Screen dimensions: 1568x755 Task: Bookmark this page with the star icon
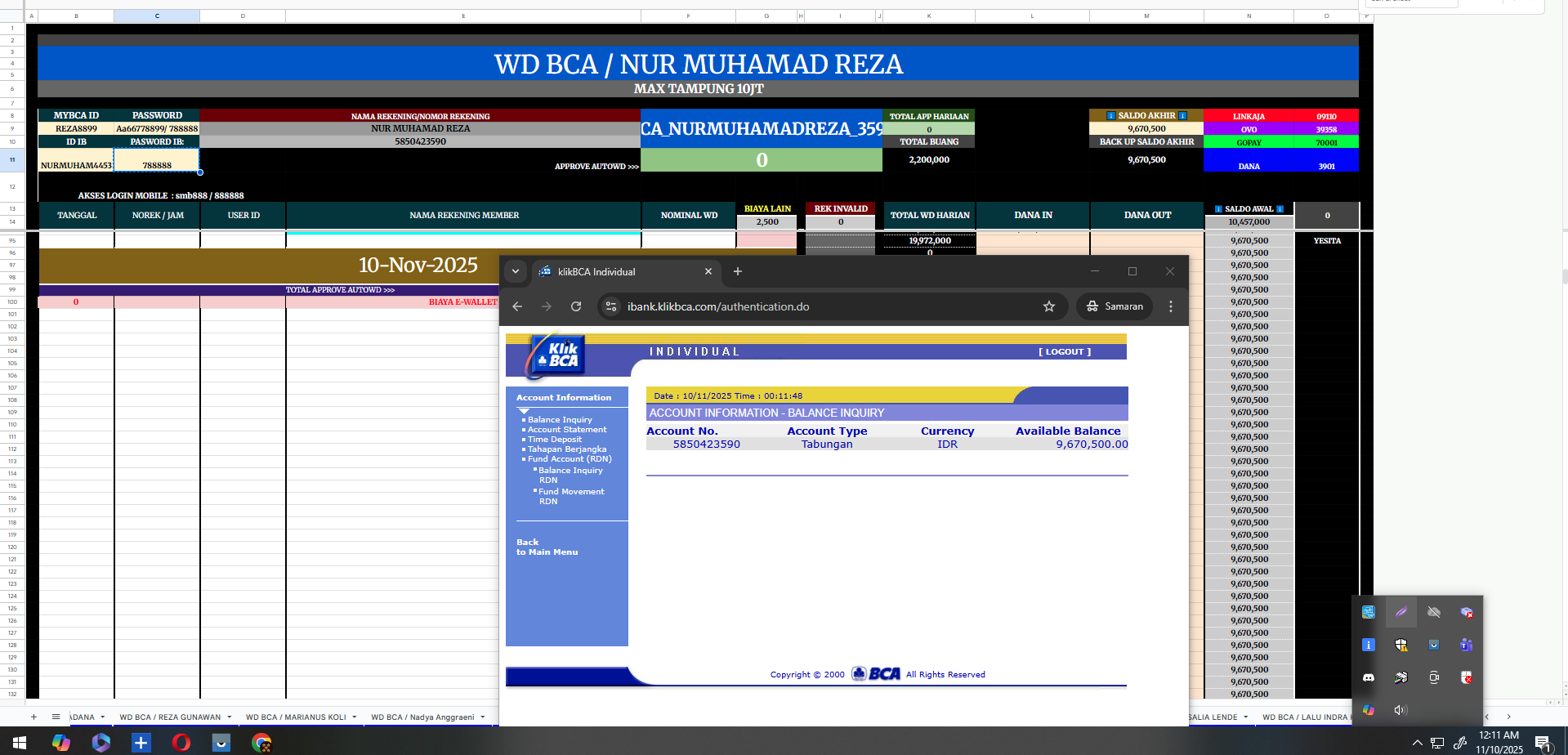point(1049,306)
